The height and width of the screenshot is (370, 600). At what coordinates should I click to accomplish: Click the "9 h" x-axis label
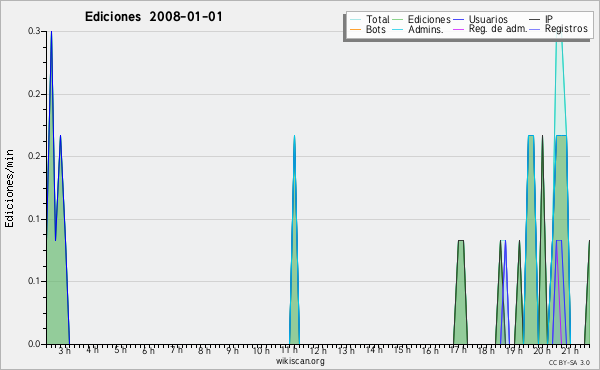point(232,350)
